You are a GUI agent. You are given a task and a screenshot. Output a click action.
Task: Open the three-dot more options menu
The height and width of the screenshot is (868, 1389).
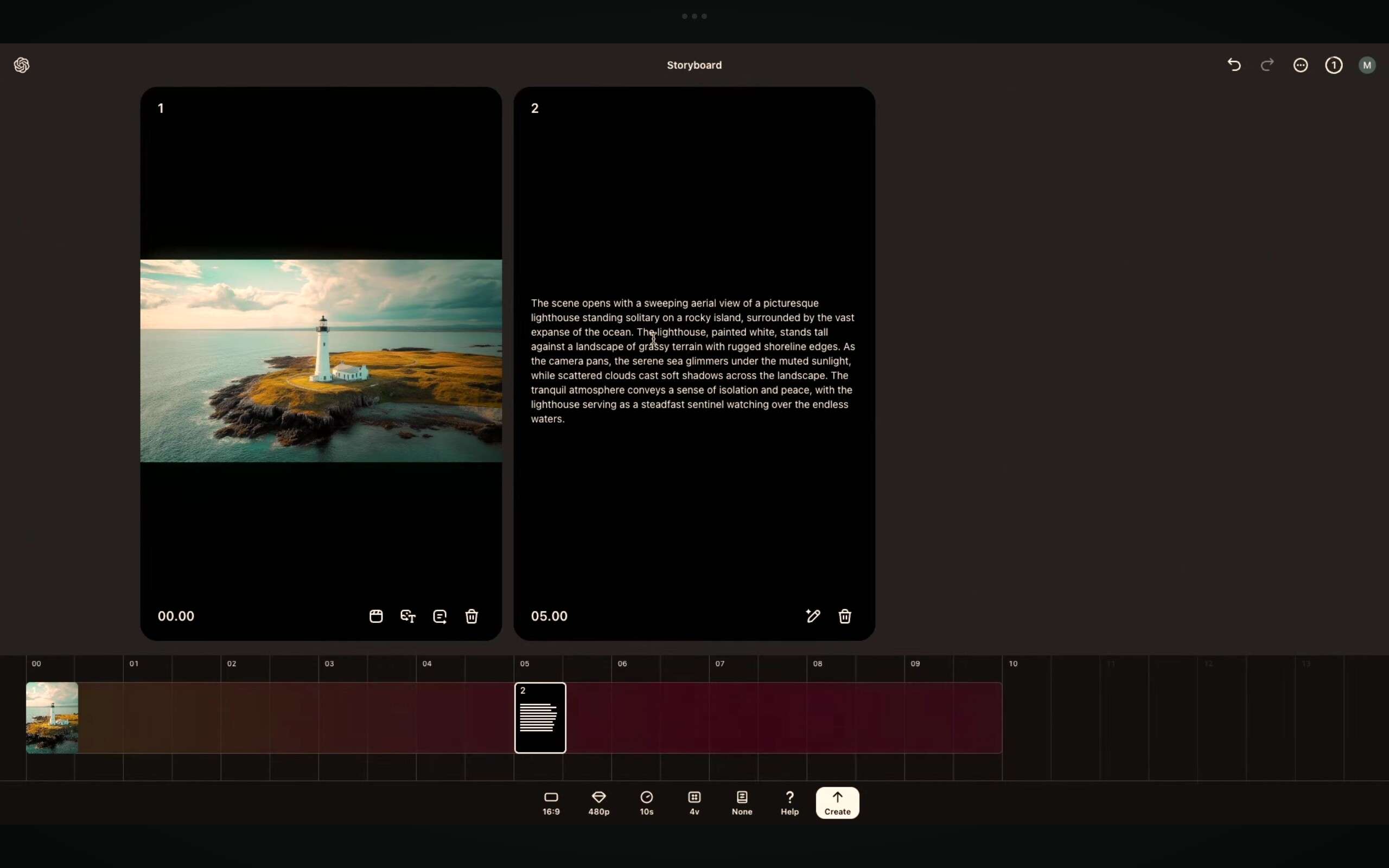click(1301, 65)
